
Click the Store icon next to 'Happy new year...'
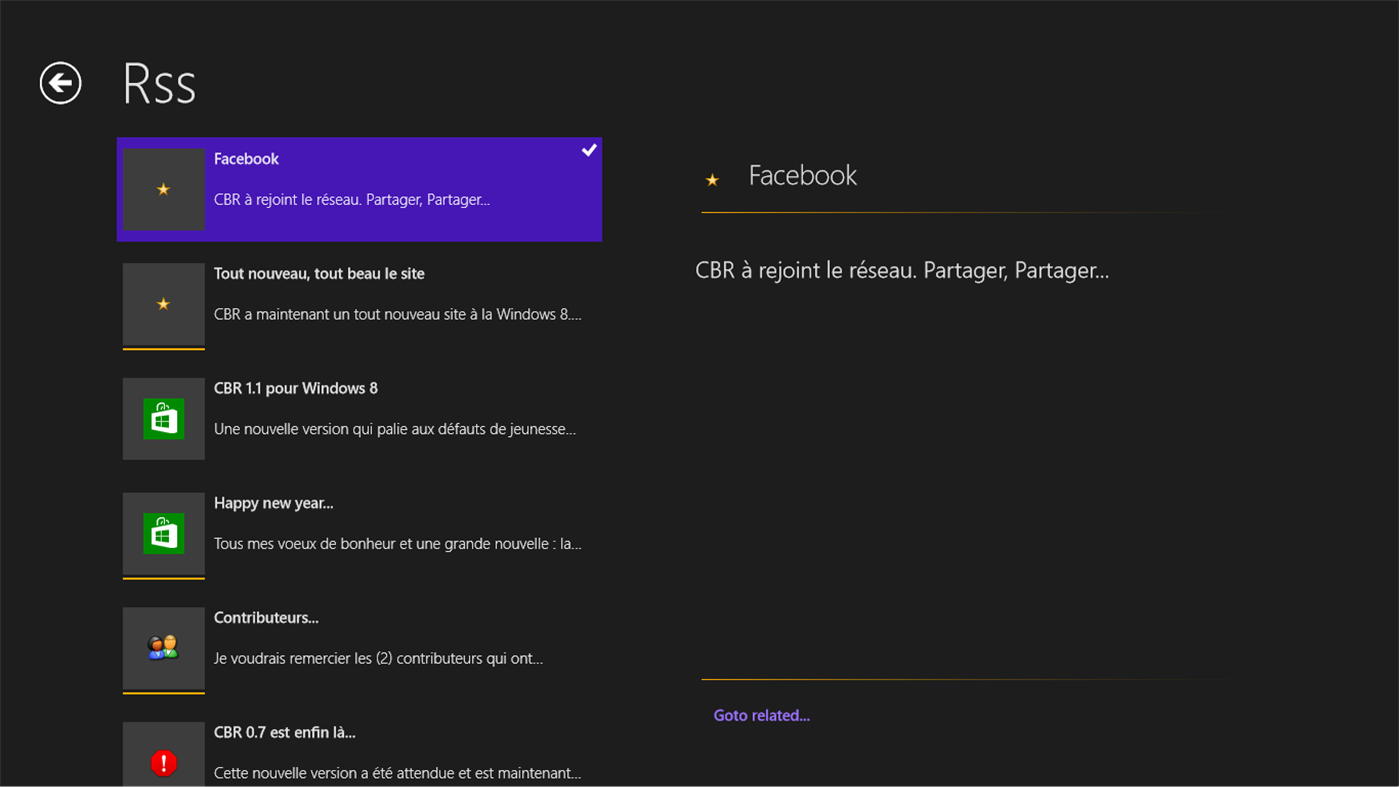pos(163,533)
